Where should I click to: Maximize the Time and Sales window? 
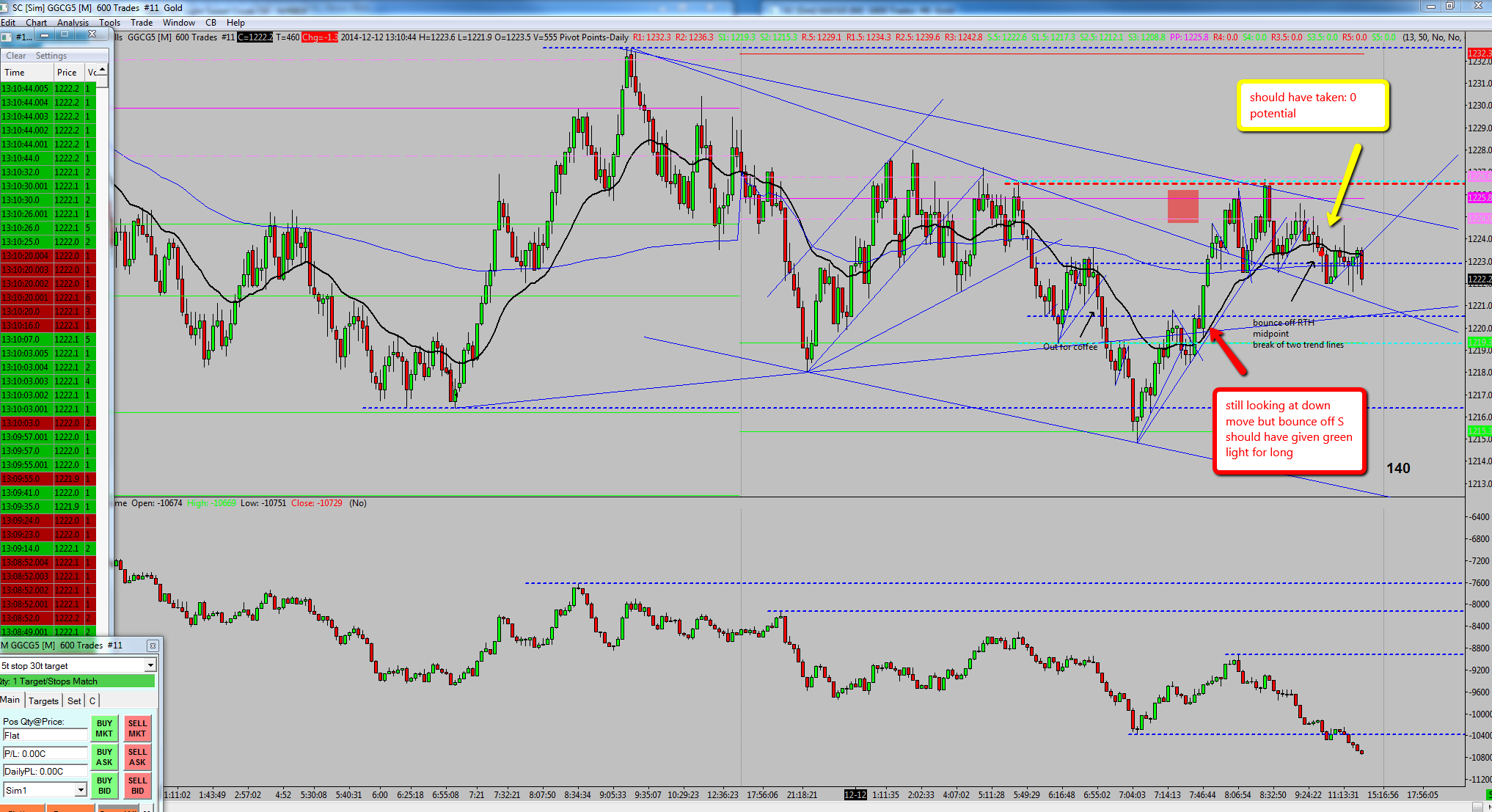[x=65, y=35]
